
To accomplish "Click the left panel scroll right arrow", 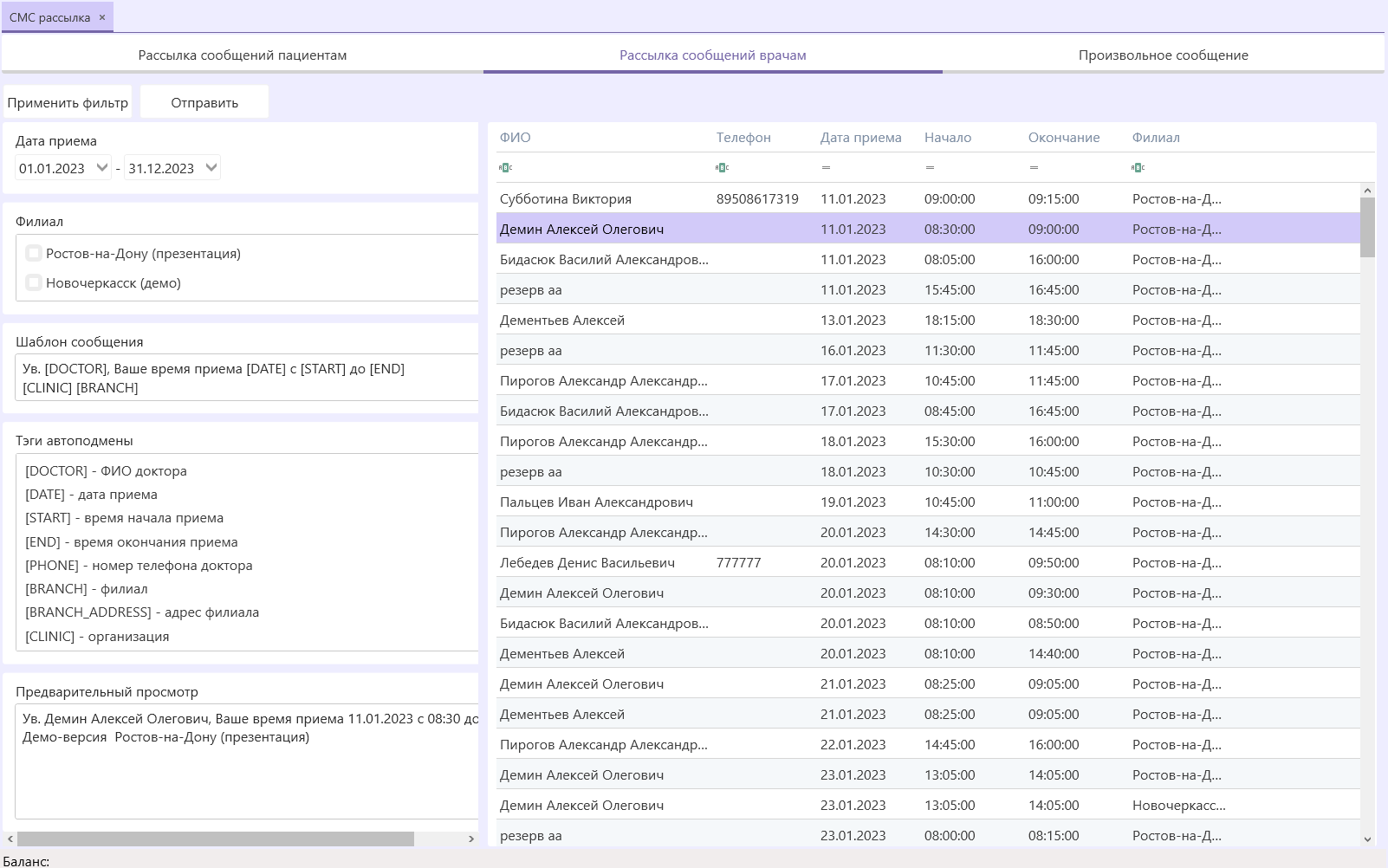I will 471,839.
